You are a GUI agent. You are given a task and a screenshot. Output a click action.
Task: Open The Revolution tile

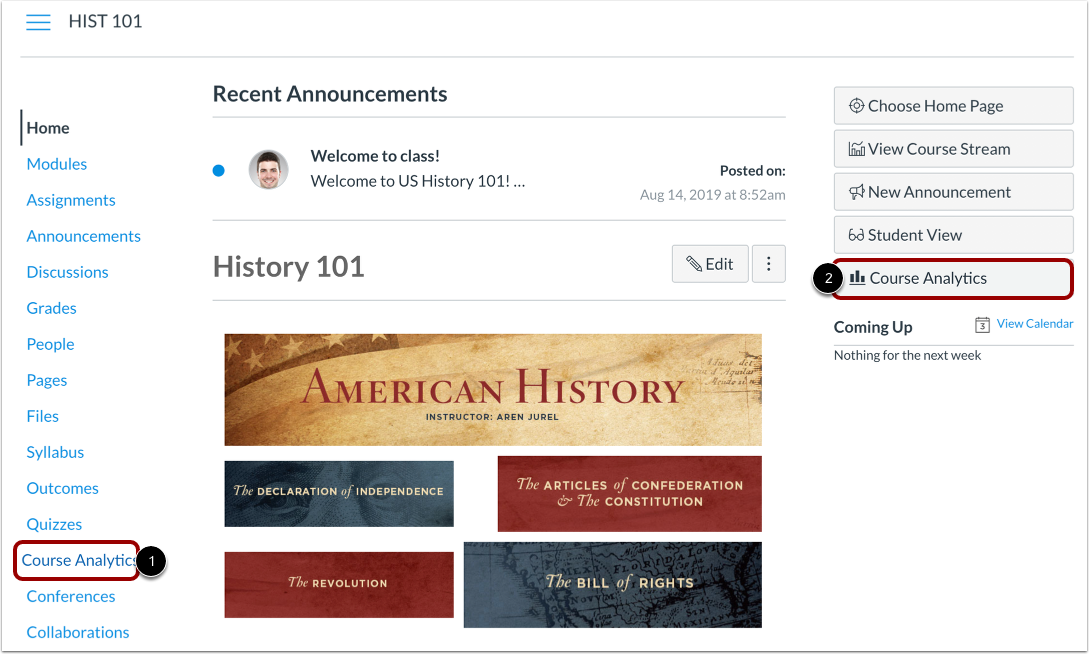click(339, 585)
